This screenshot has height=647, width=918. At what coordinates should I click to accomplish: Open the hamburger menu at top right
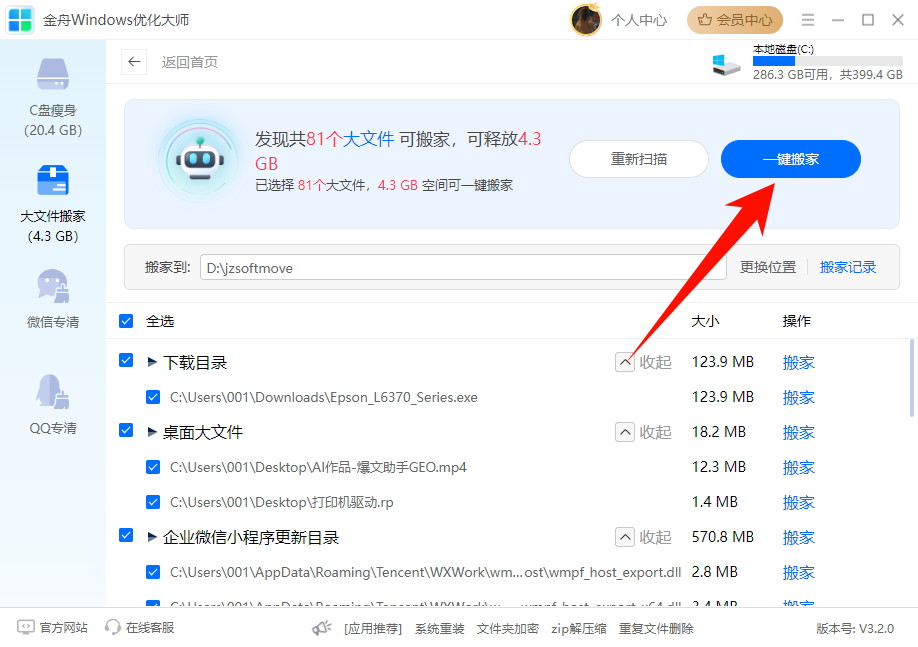click(807, 19)
